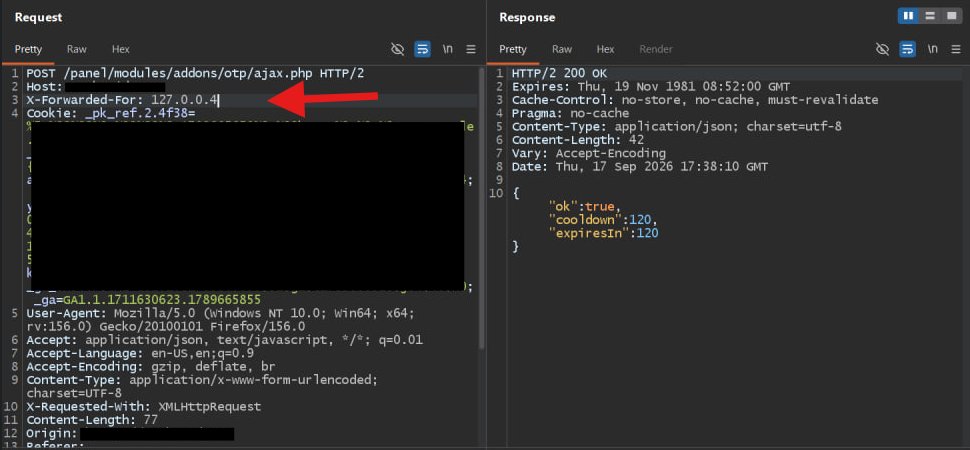This screenshot has width=970, height=450.
Task: Click the X-Requested-With: XMLHttpRequest header
Action: [144, 407]
